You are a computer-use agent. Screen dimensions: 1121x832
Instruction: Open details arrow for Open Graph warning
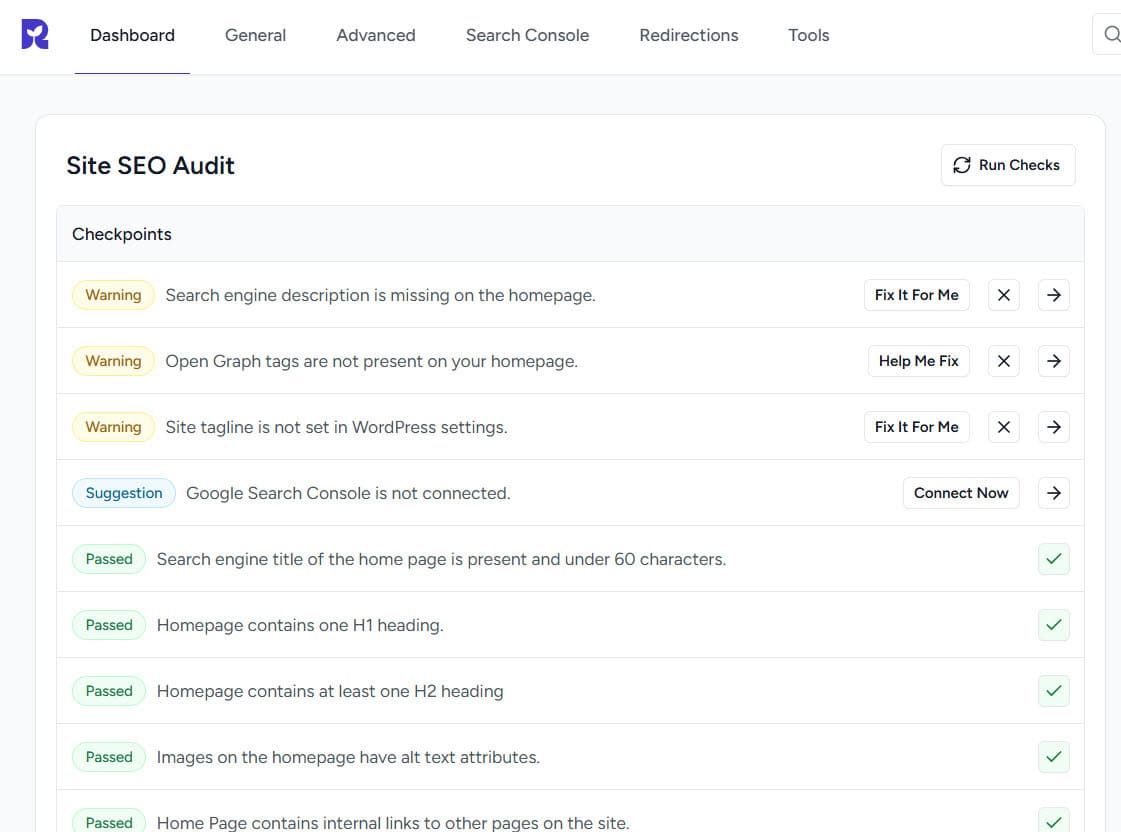coord(1053,361)
